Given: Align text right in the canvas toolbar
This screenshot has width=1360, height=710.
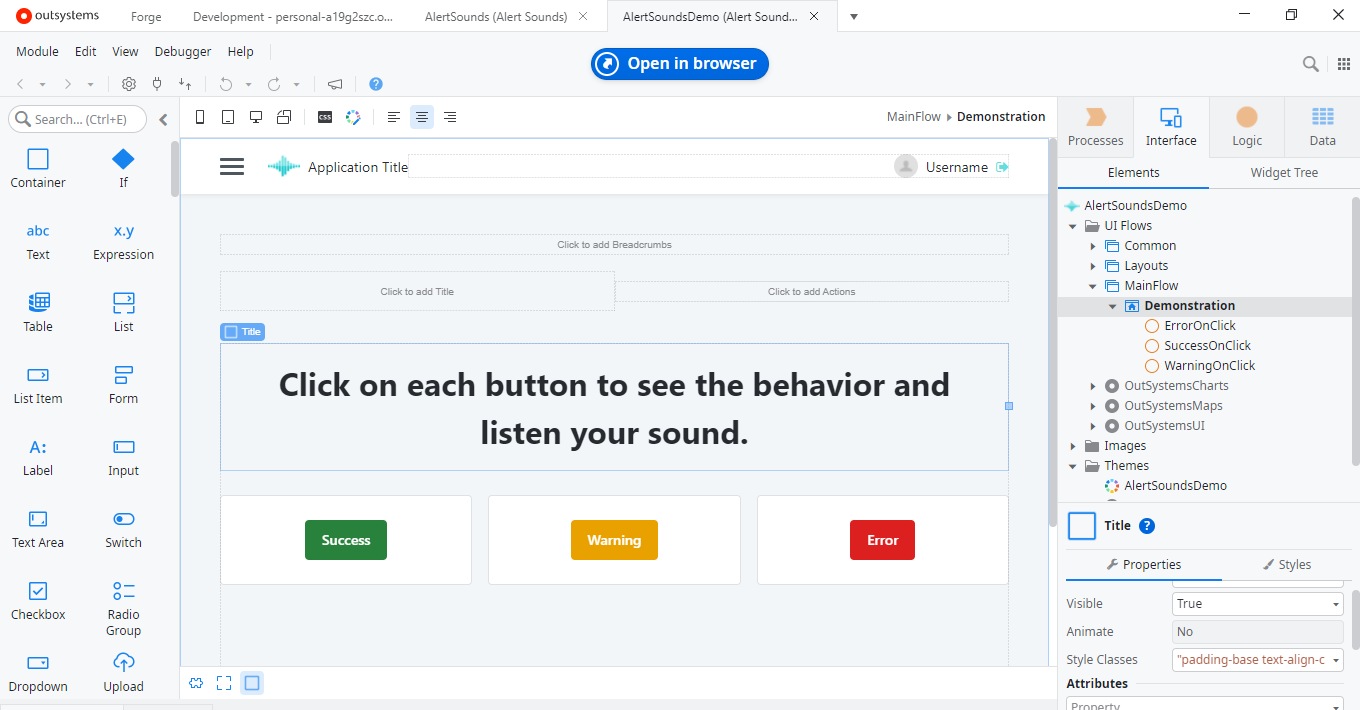Looking at the screenshot, I should pos(450,117).
